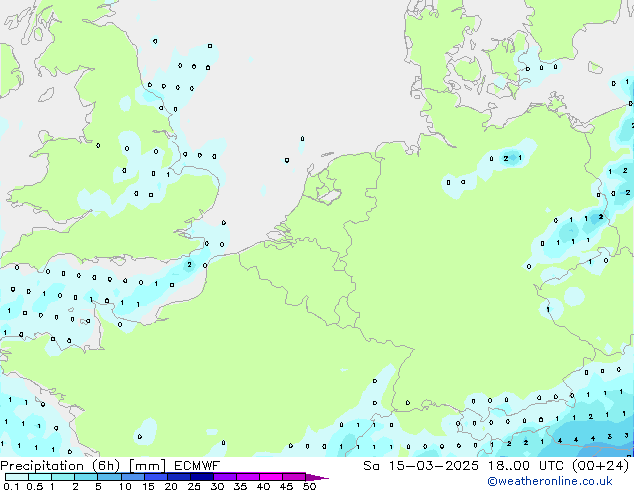Pick the legend swatch between 5 and 10
The width and height of the screenshot is (634, 490).
(109, 477)
